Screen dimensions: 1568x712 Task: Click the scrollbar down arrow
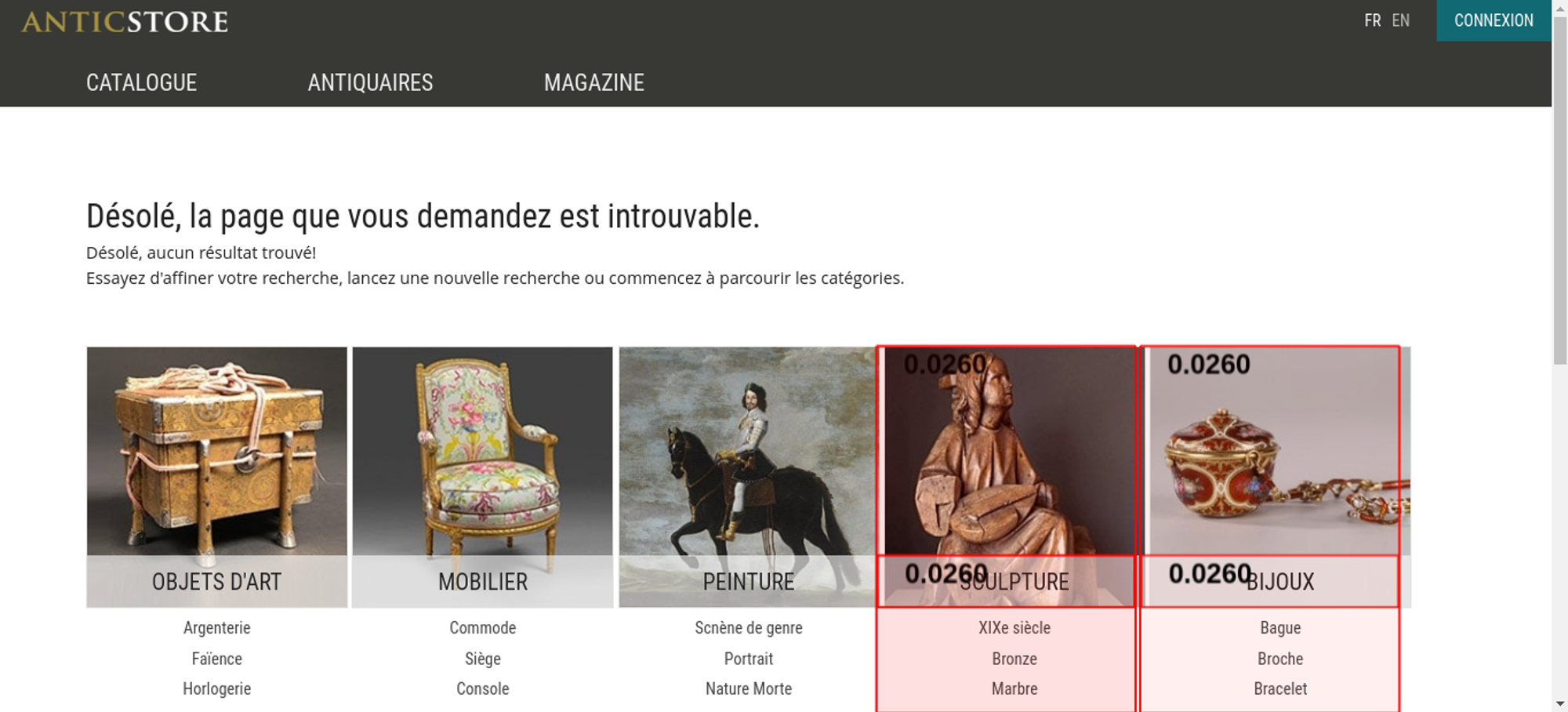coord(1560,704)
